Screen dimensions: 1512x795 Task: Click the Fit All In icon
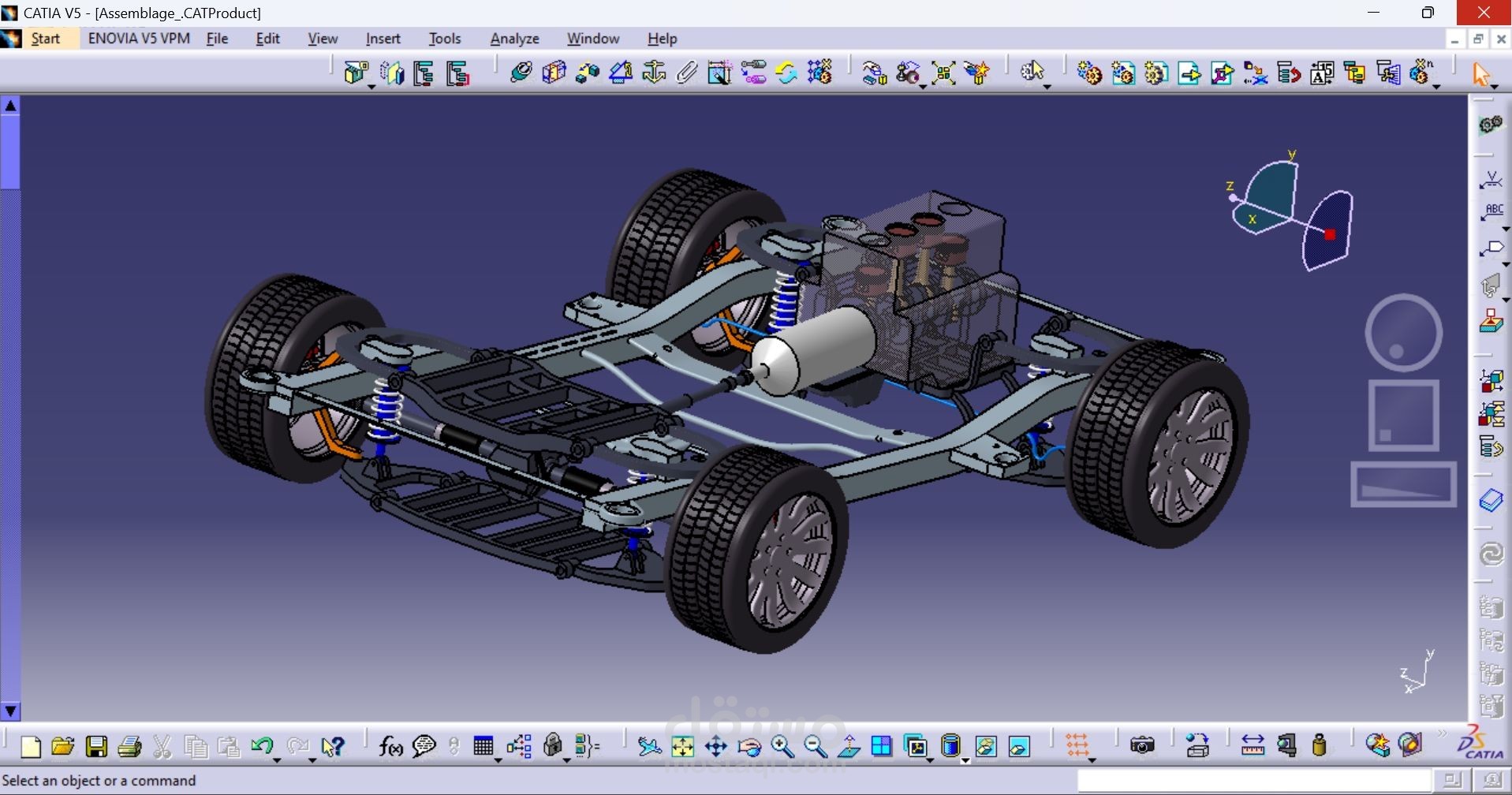click(682, 746)
